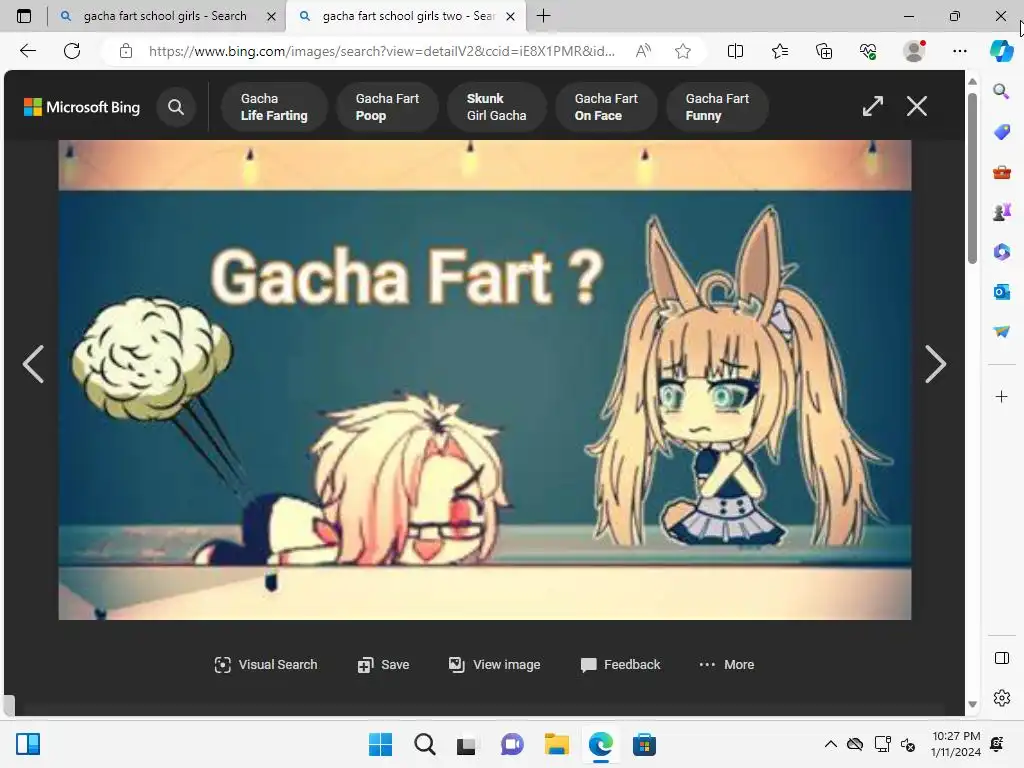The image size is (1024, 768).
Task: Select 'Gacha Fart On Face' suggestion
Action: [x=605, y=107]
